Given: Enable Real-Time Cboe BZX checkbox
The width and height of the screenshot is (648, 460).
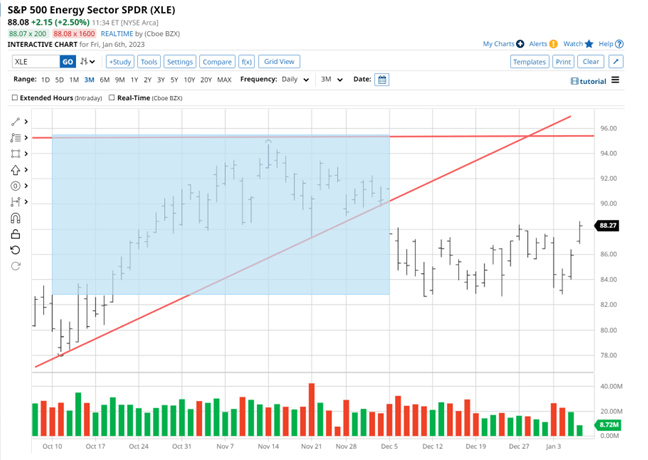Looking at the screenshot, I should pyautogui.click(x=112, y=98).
